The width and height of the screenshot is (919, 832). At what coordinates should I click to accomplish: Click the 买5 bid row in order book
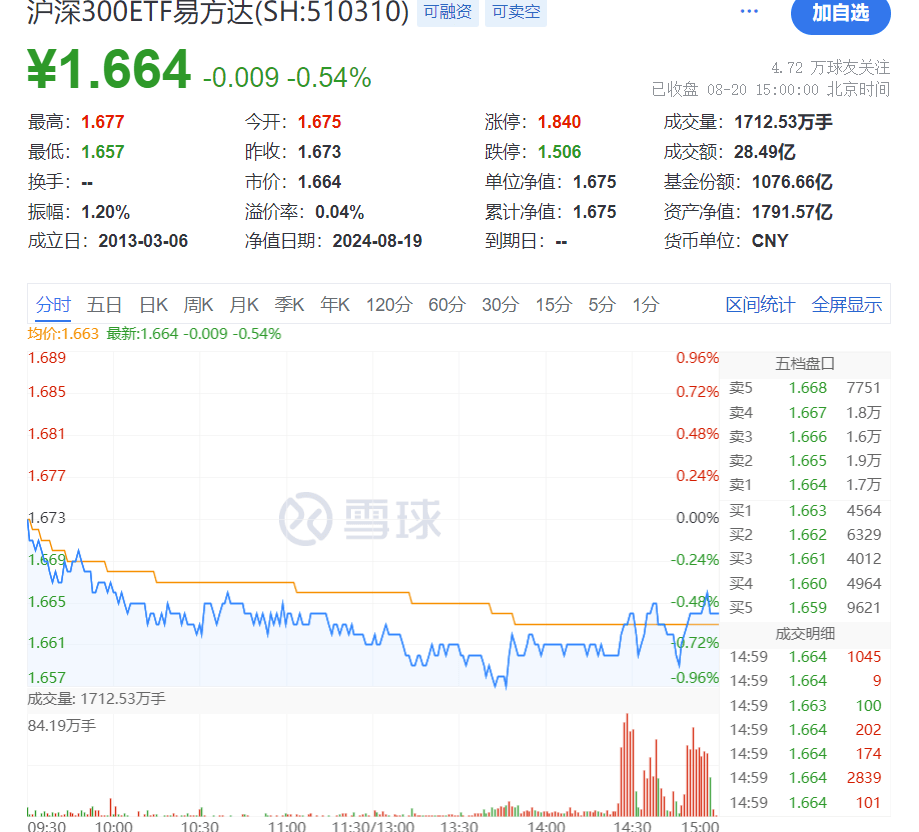(804, 608)
